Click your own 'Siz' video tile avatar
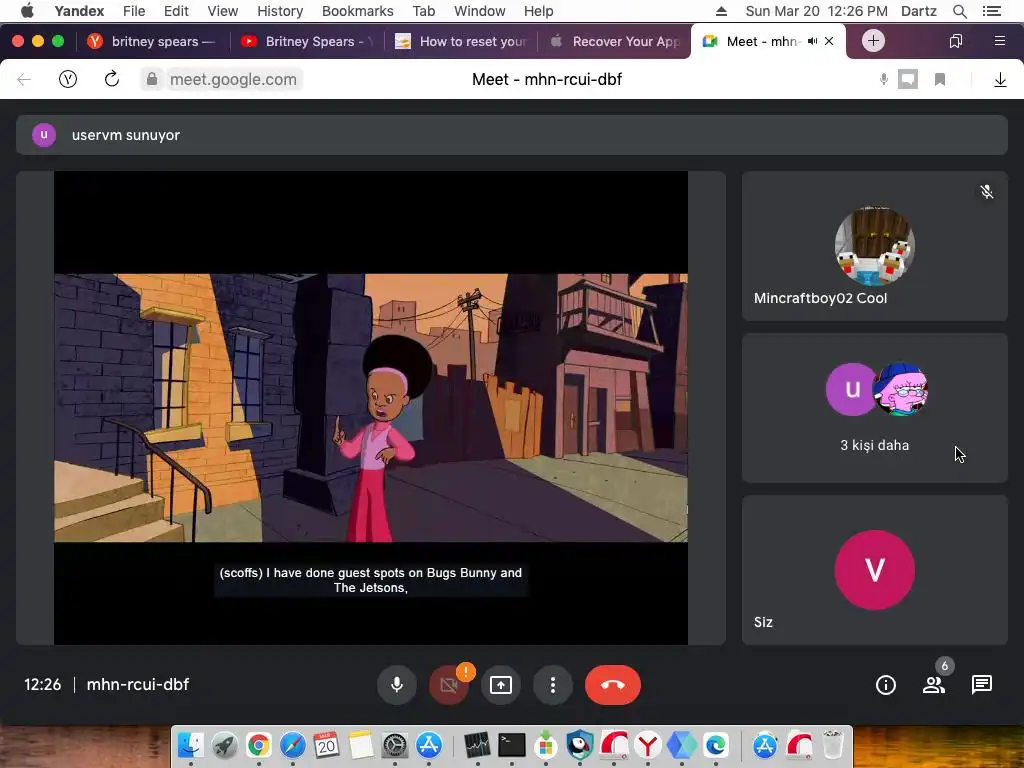Viewport: 1024px width, 768px height. 874,569
